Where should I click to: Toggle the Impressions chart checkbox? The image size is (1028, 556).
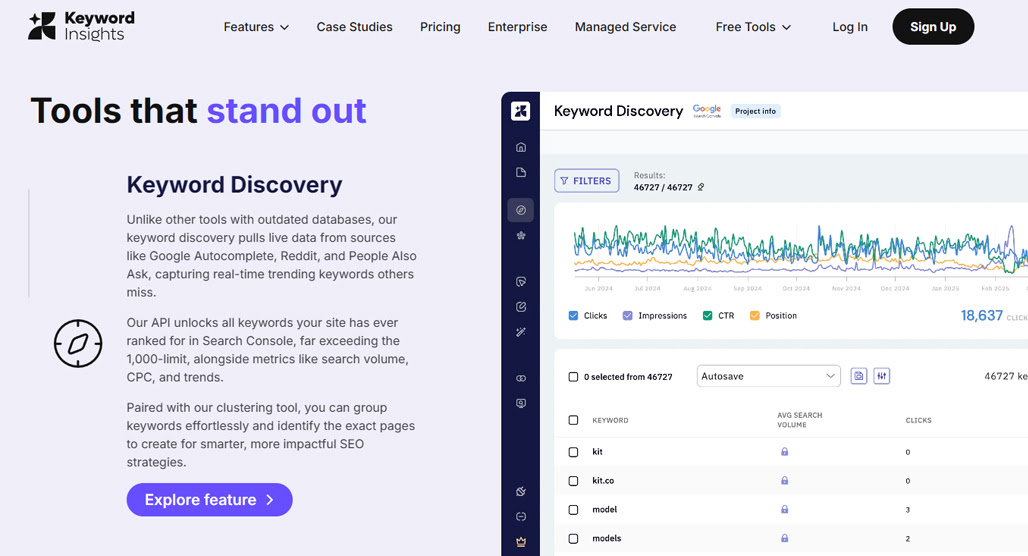point(627,315)
